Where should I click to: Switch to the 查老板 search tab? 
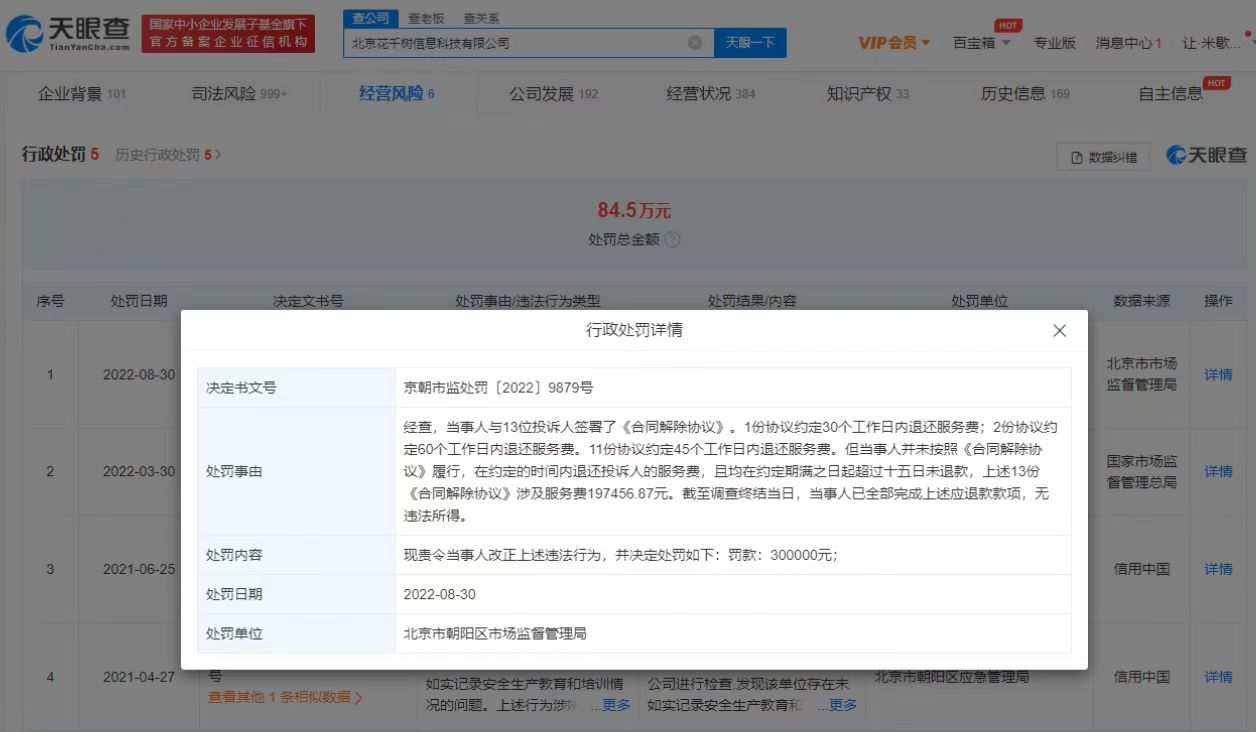pyautogui.click(x=427, y=18)
